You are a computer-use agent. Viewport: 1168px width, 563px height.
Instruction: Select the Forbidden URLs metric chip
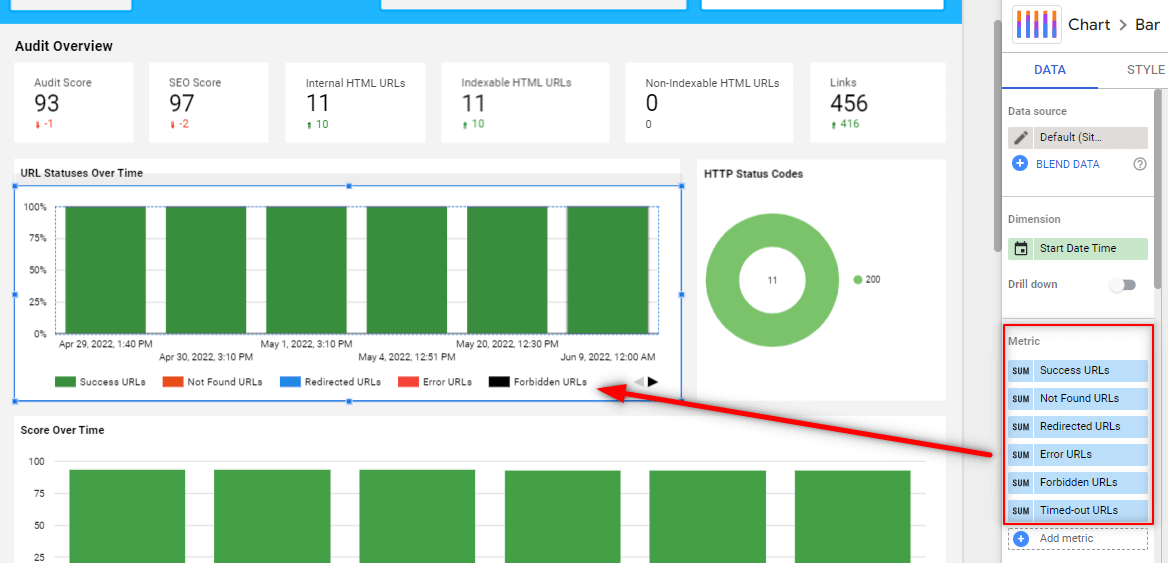pos(1078,483)
